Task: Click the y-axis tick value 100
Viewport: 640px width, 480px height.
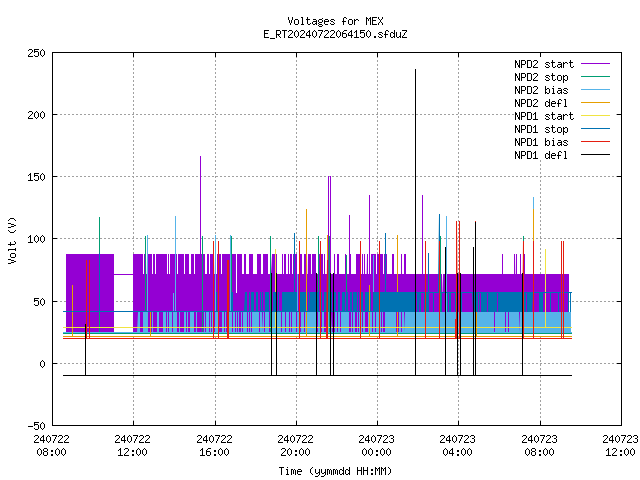Action: tap(36, 239)
